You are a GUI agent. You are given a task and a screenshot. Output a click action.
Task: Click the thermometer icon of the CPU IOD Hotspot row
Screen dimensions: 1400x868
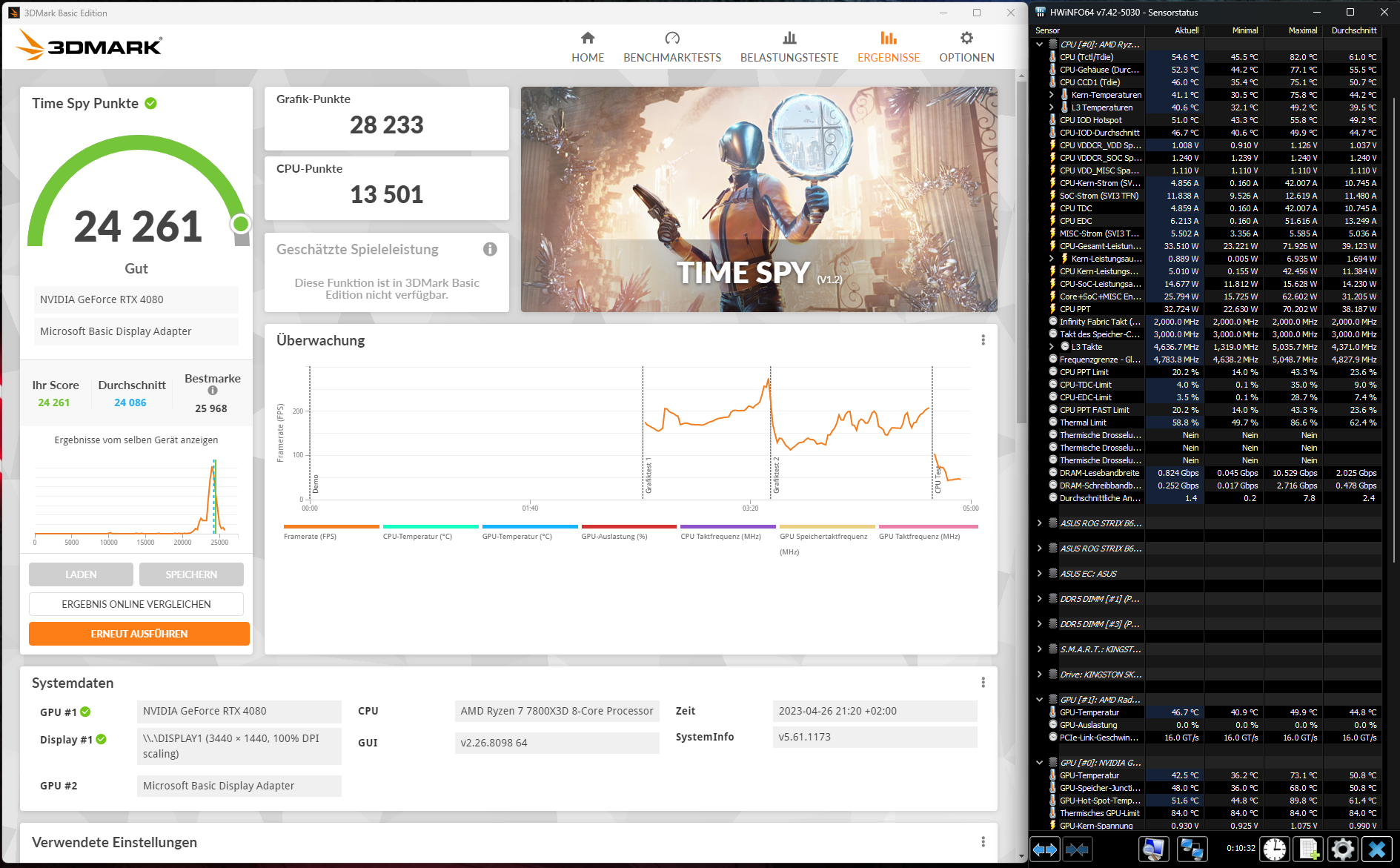tap(1053, 120)
